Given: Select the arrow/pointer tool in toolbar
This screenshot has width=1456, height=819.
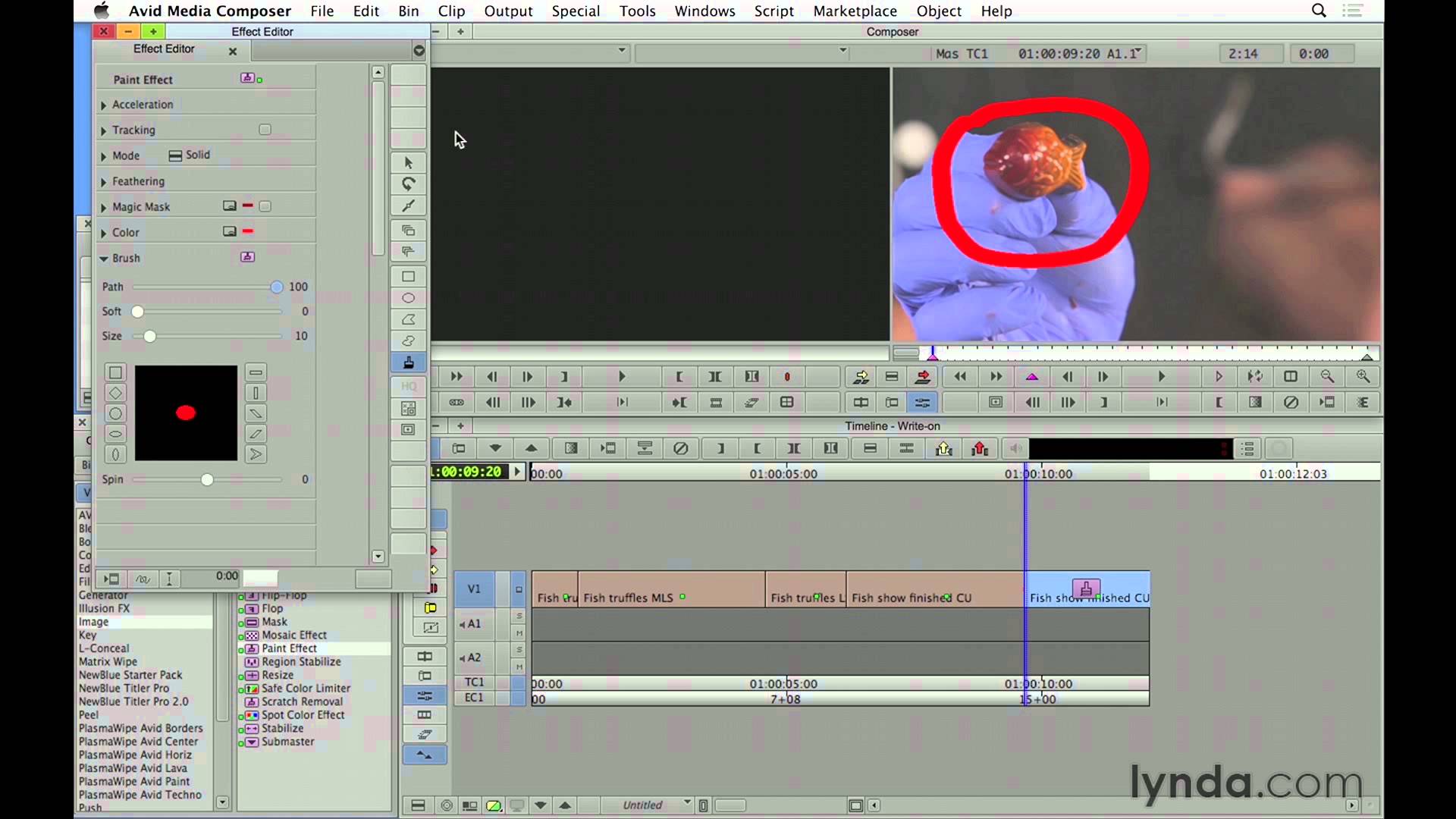Looking at the screenshot, I should pos(408,163).
